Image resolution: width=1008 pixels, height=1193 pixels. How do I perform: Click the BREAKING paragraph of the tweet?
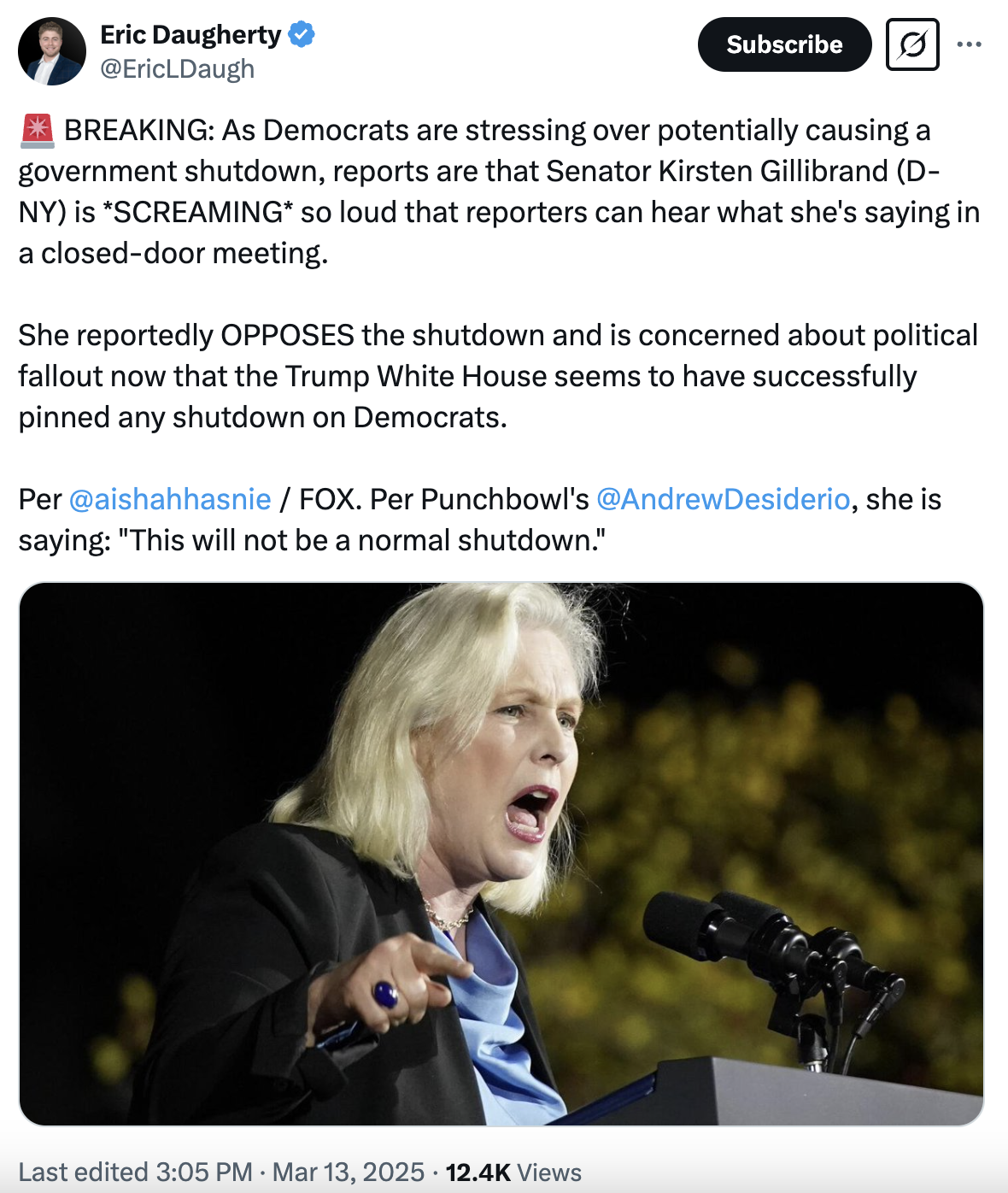(500, 191)
